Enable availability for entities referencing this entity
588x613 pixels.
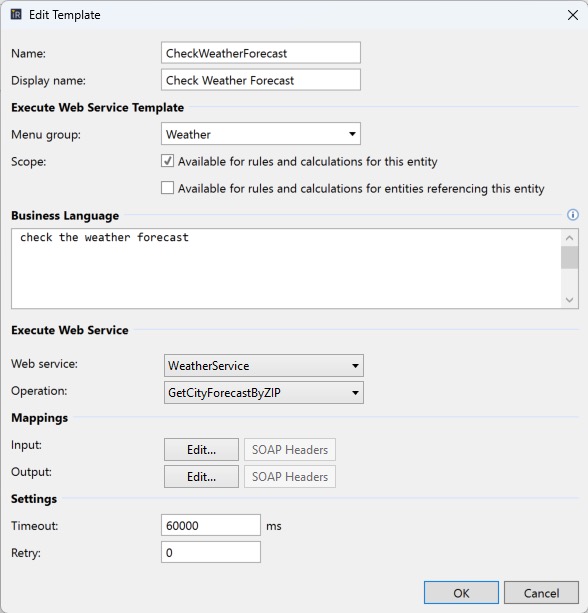[x=167, y=188]
